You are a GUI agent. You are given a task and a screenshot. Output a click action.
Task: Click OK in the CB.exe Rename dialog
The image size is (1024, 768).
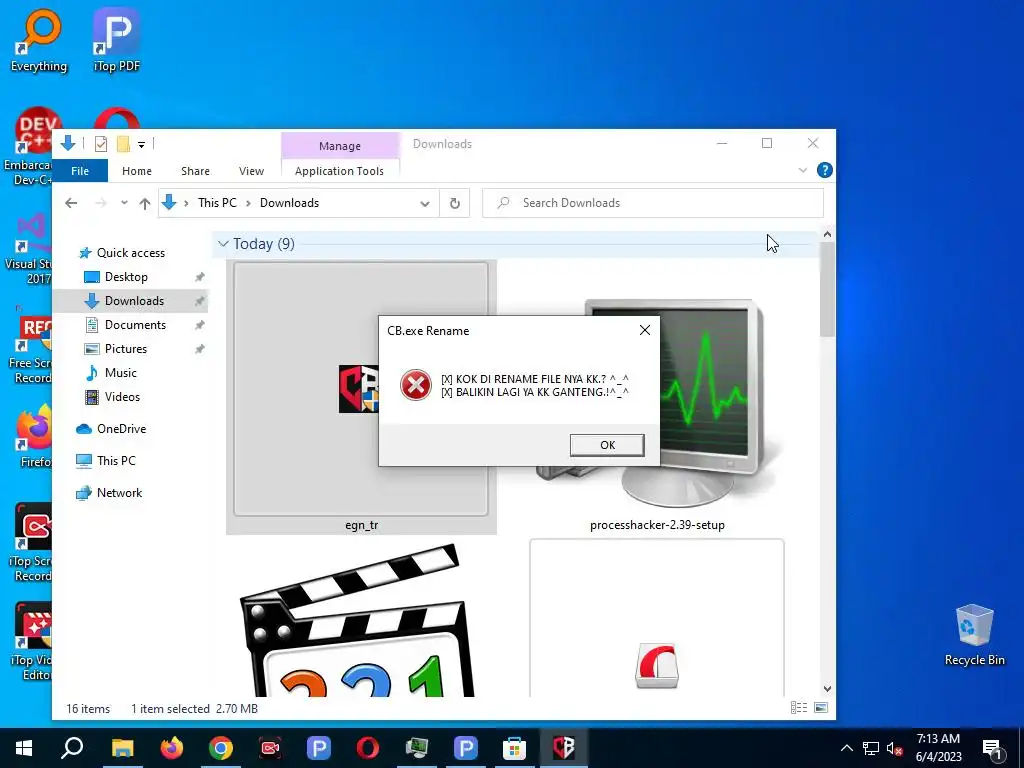point(607,445)
